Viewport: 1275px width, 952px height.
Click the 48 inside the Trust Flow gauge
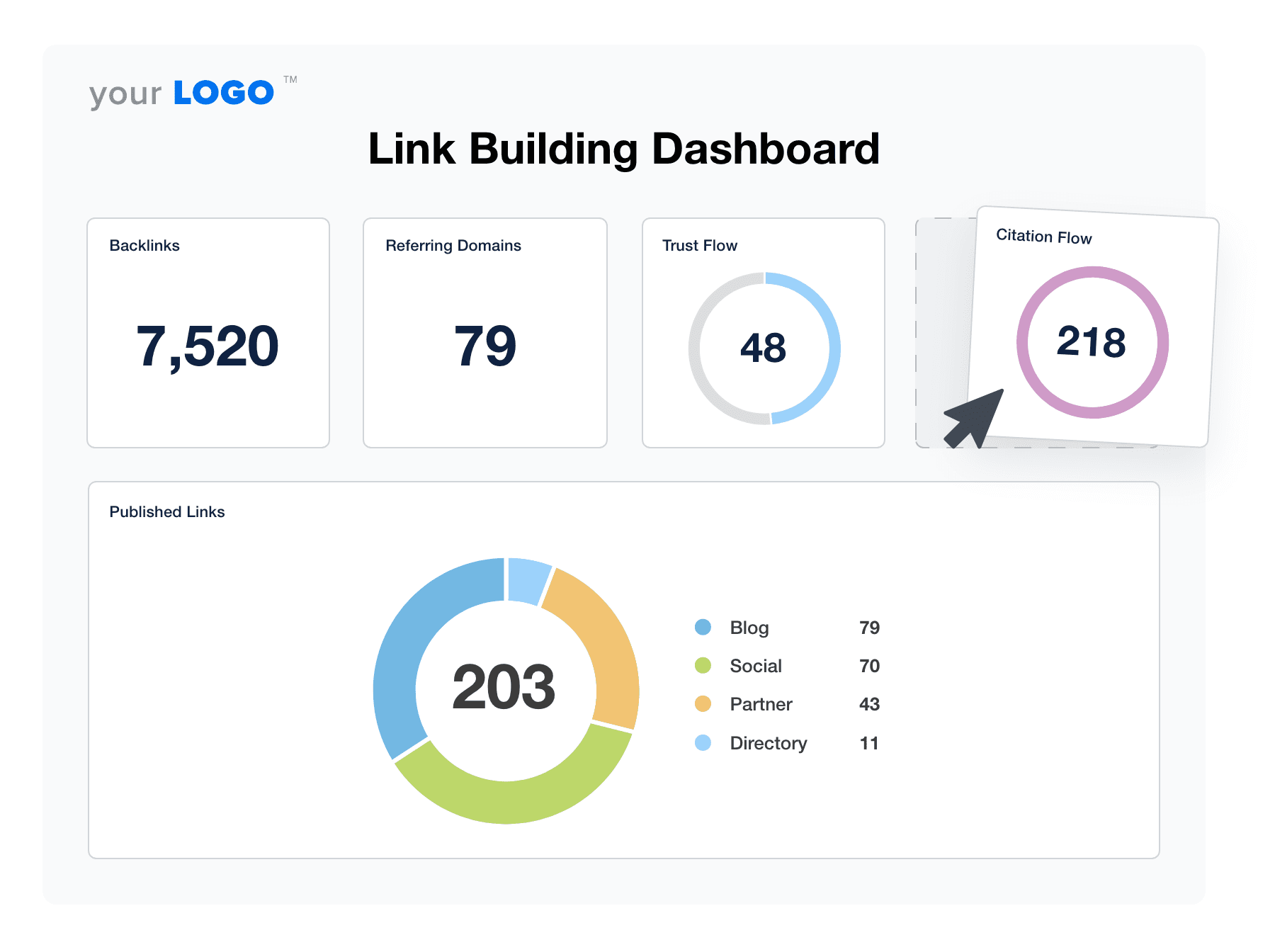pos(764,347)
